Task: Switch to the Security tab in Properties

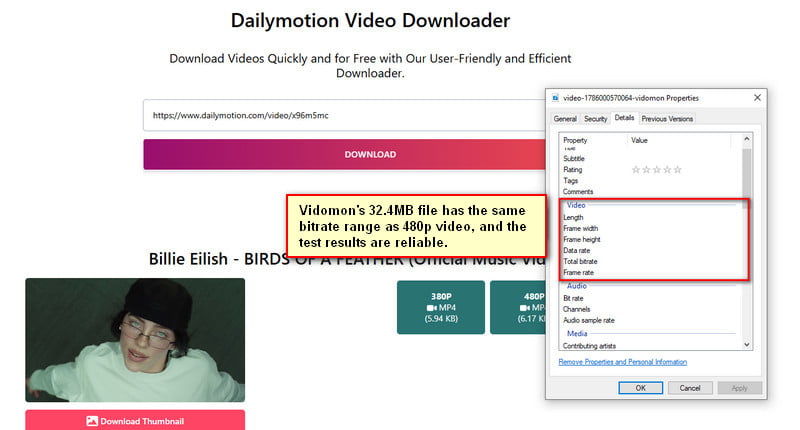Action: pyautogui.click(x=595, y=118)
